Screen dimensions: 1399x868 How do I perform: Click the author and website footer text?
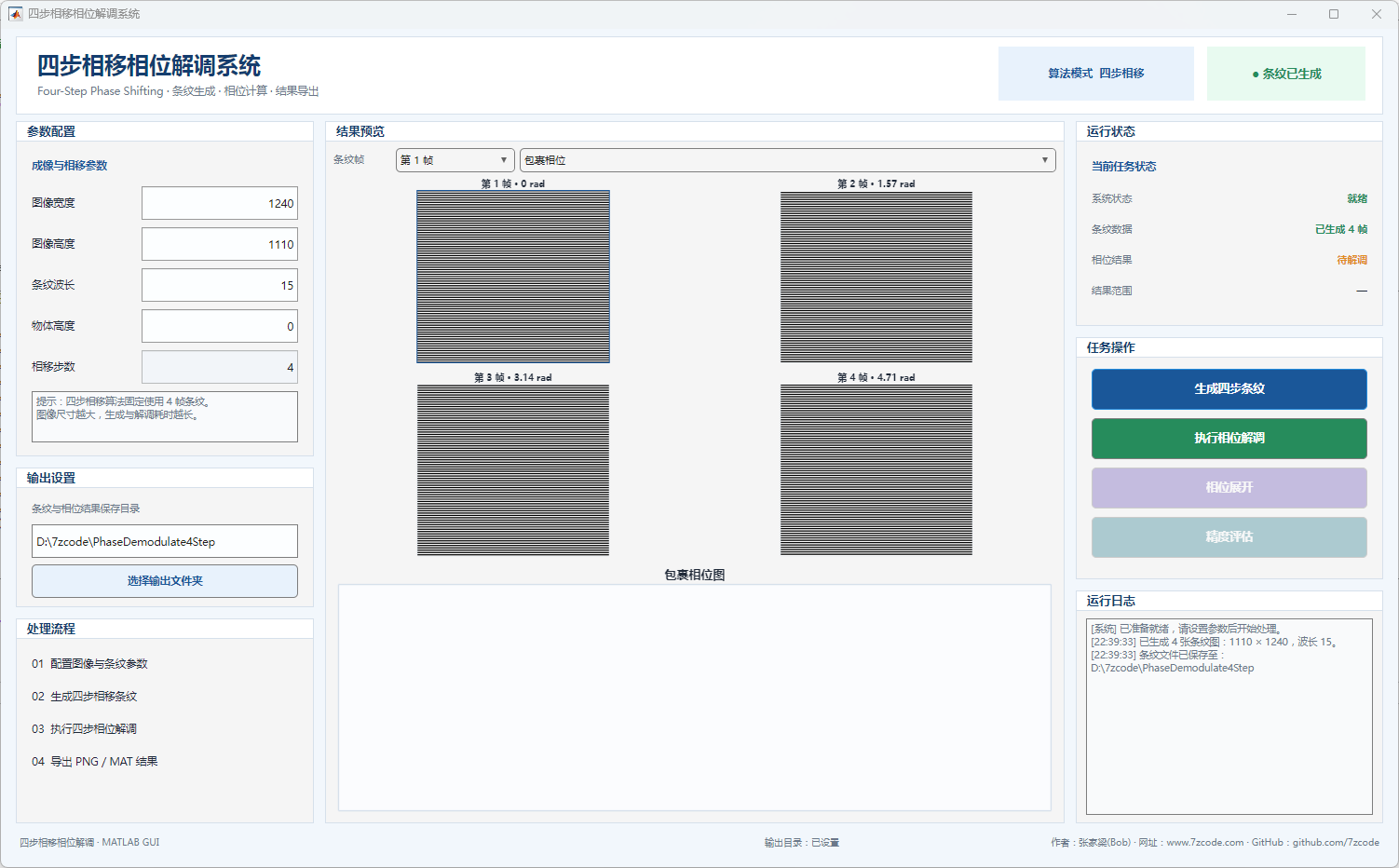(x=1216, y=843)
